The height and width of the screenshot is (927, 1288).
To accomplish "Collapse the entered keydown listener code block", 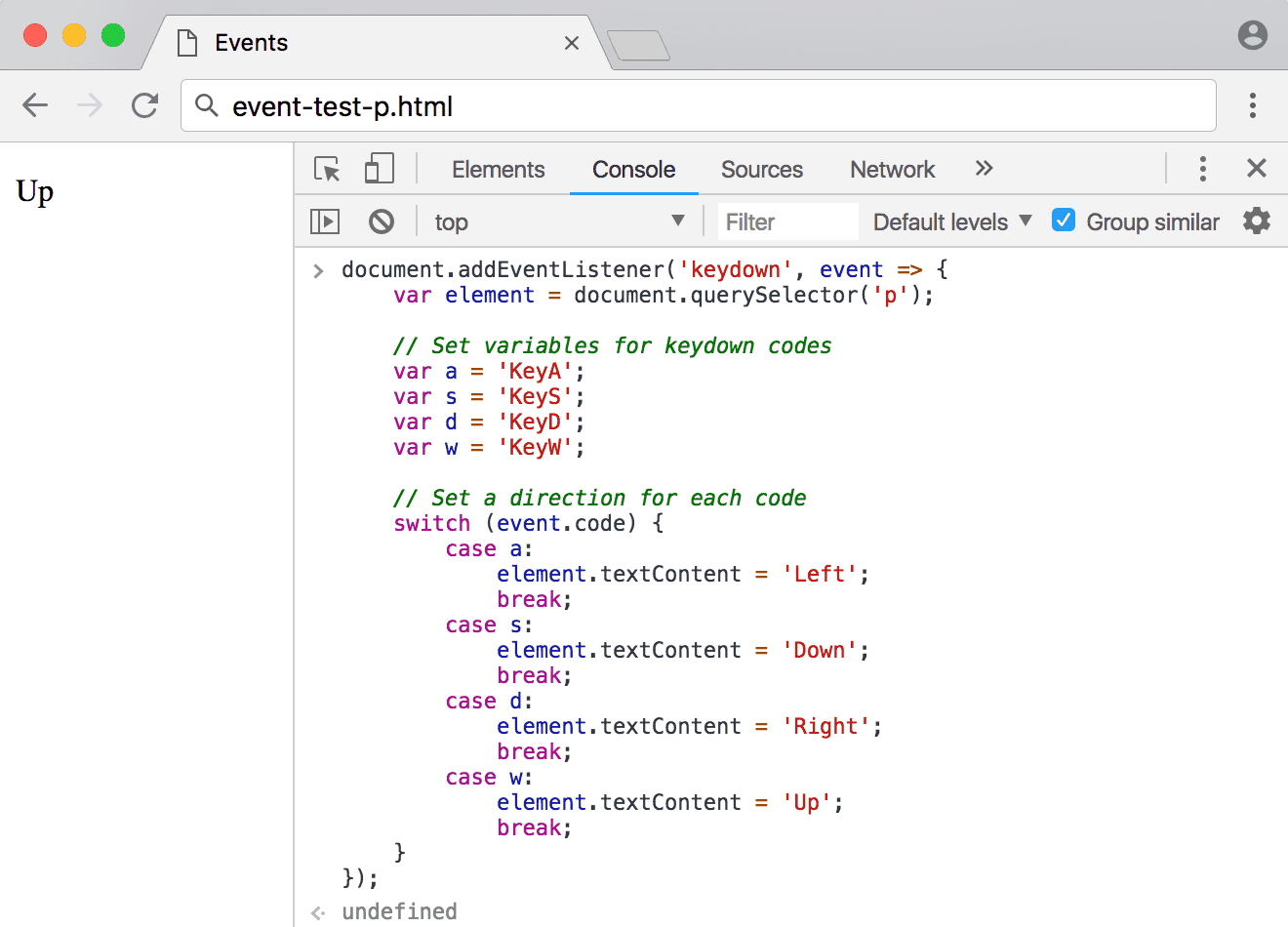I will [x=317, y=269].
